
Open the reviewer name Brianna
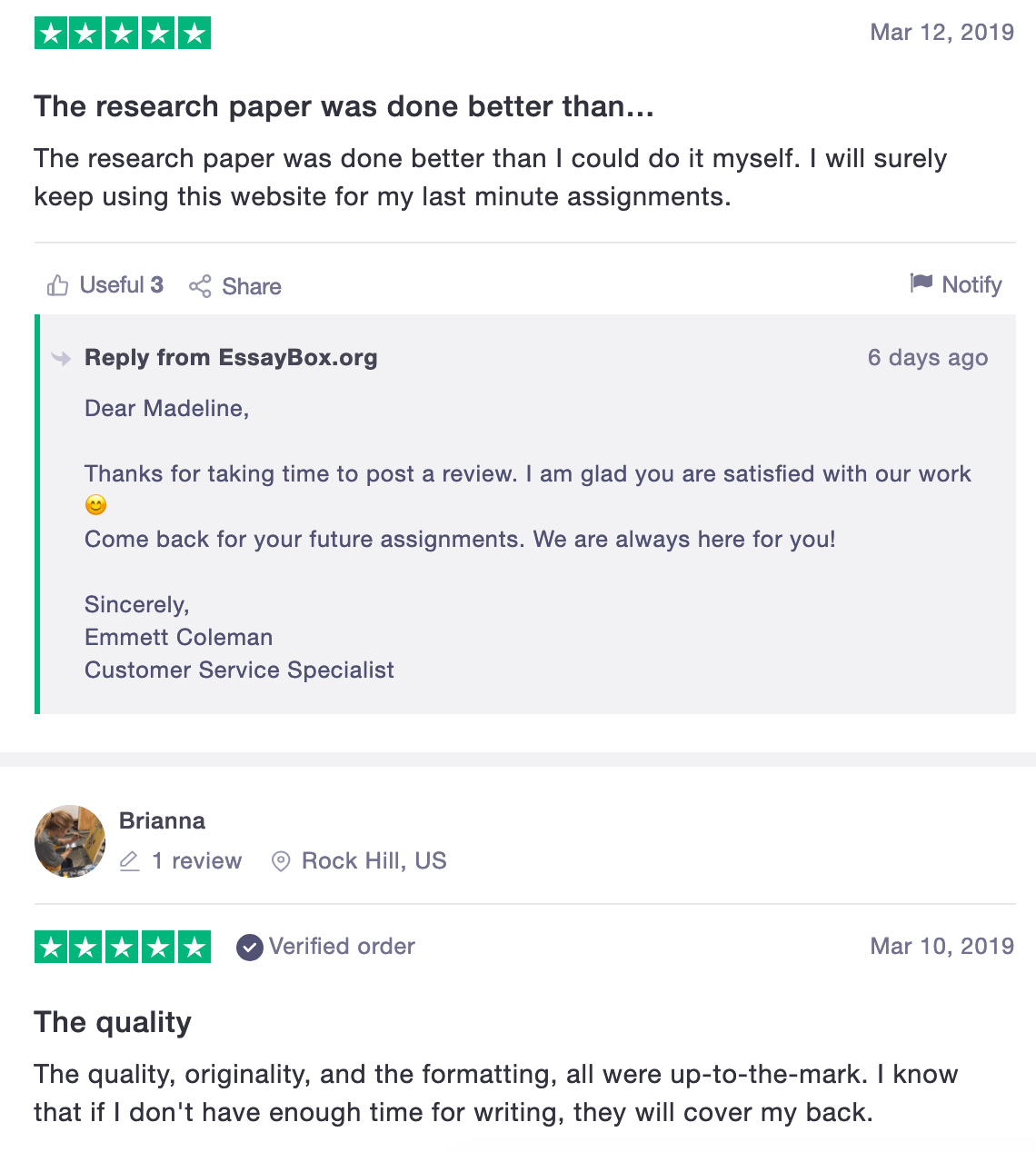click(x=162, y=821)
